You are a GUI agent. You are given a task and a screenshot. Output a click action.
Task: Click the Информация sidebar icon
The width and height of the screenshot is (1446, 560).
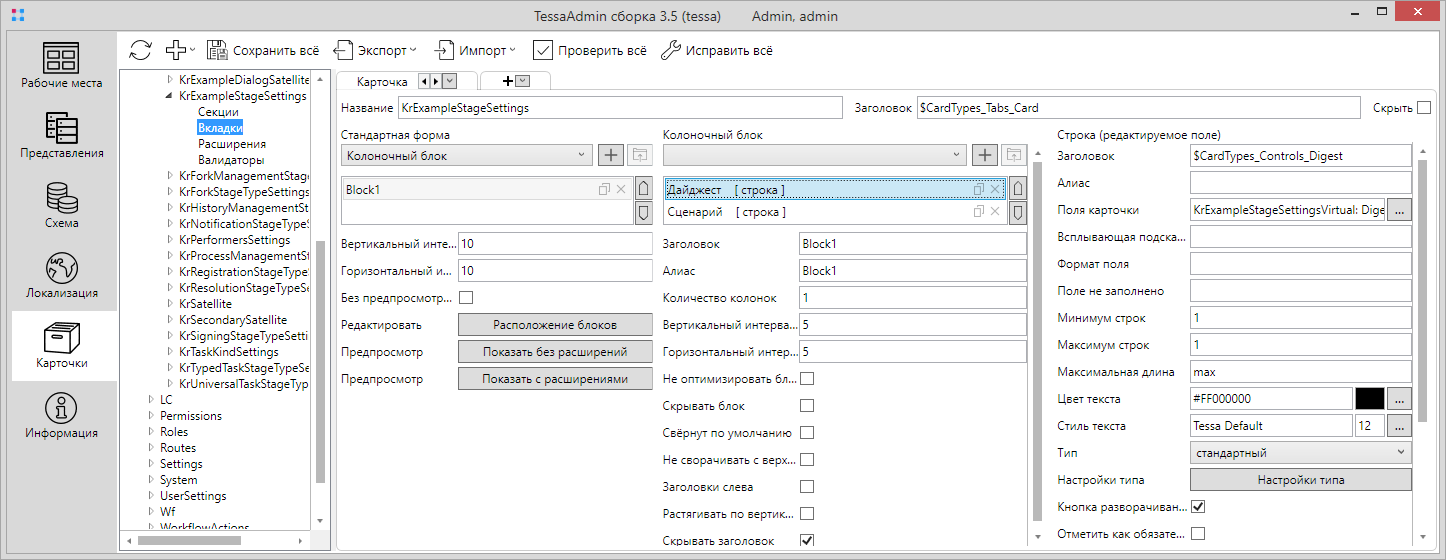tap(61, 415)
